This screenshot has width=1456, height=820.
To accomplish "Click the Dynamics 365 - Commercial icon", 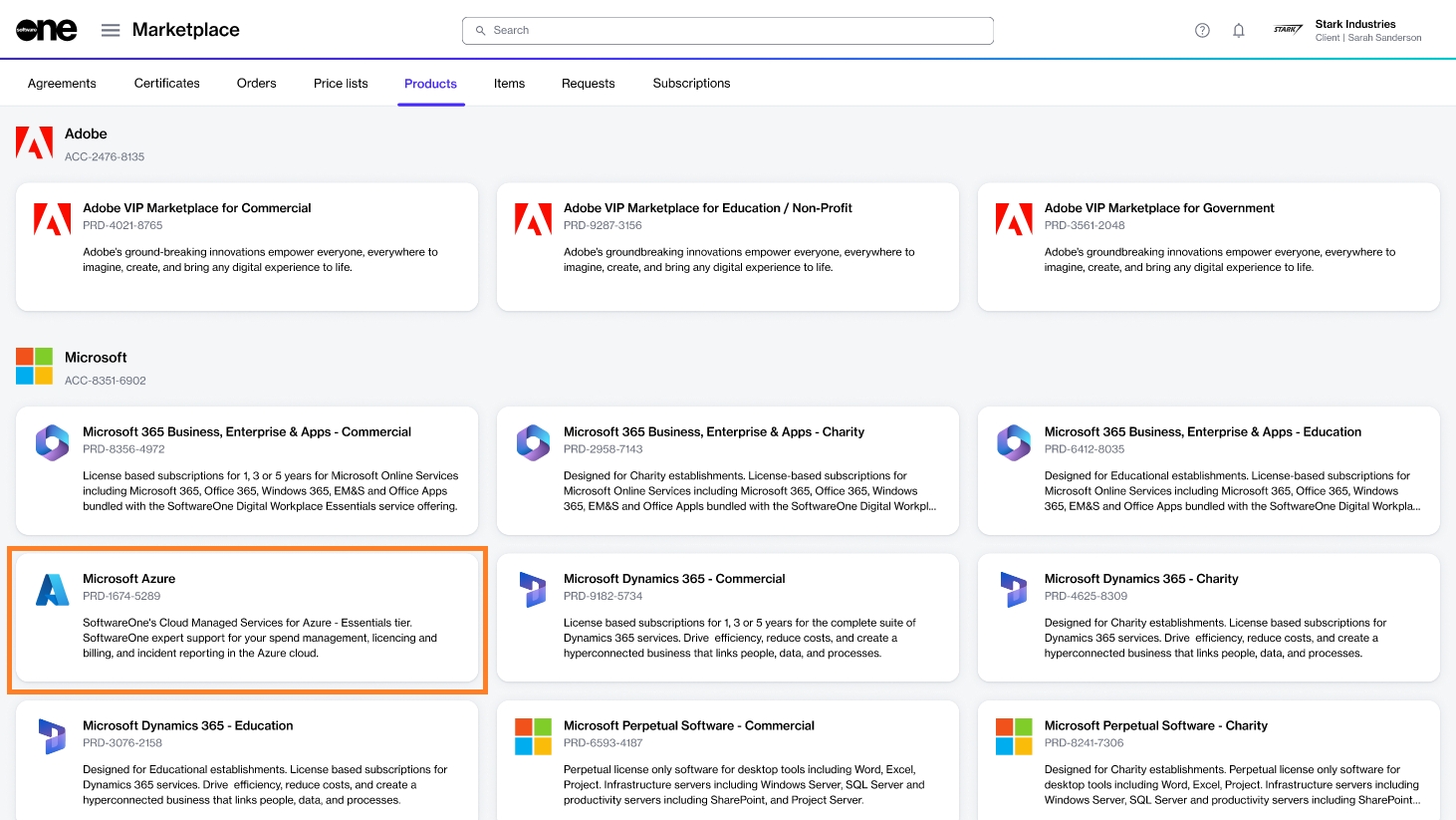I will 533,590.
